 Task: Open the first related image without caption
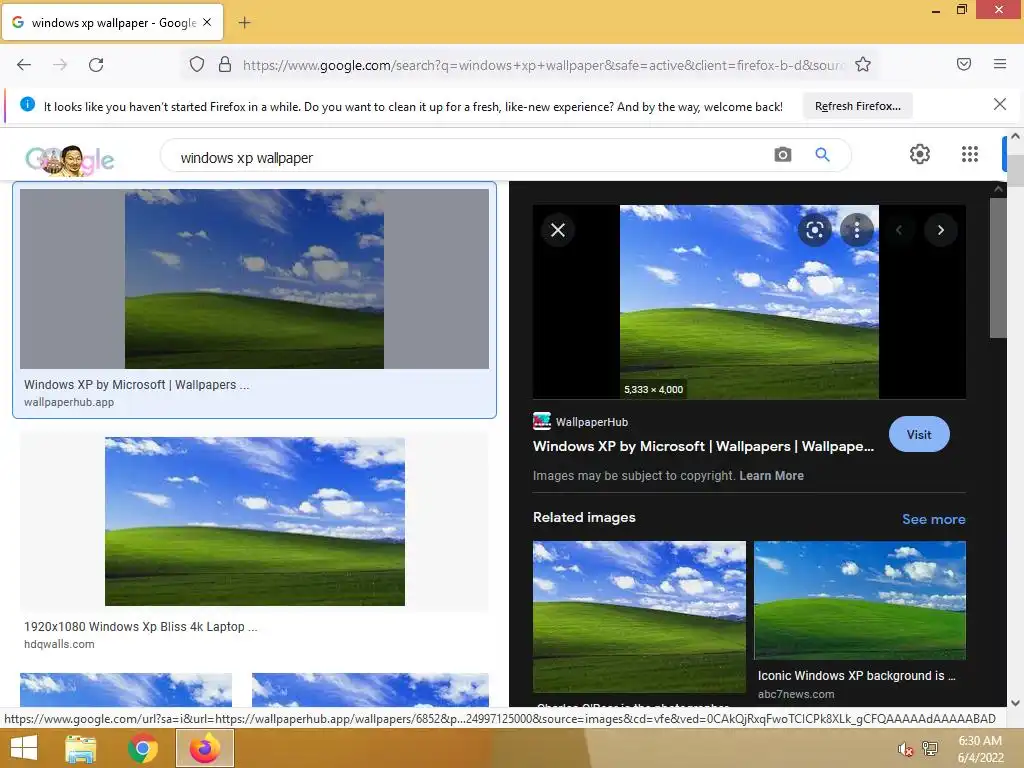[639, 616]
